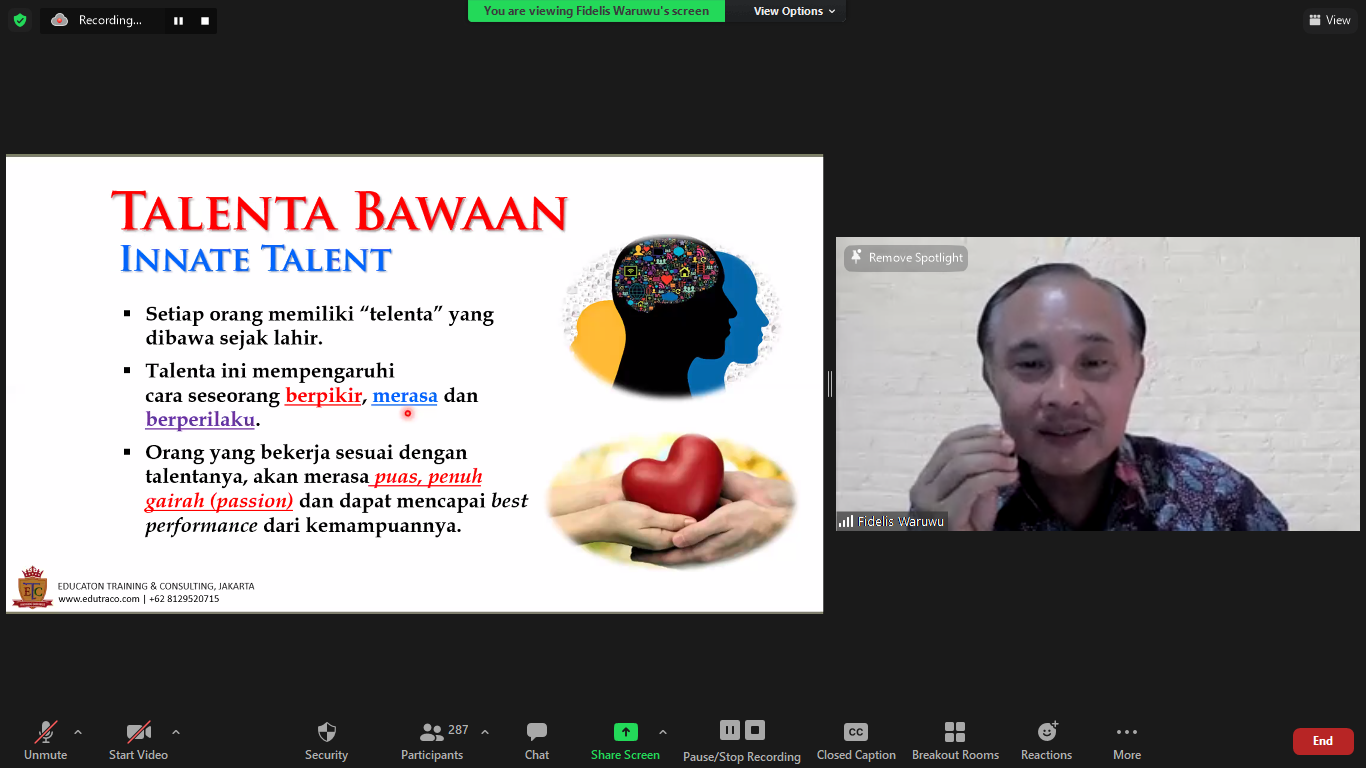Viewport: 1366px width, 768px height.
Task: Start Video with the camera button
Action: pos(138,732)
